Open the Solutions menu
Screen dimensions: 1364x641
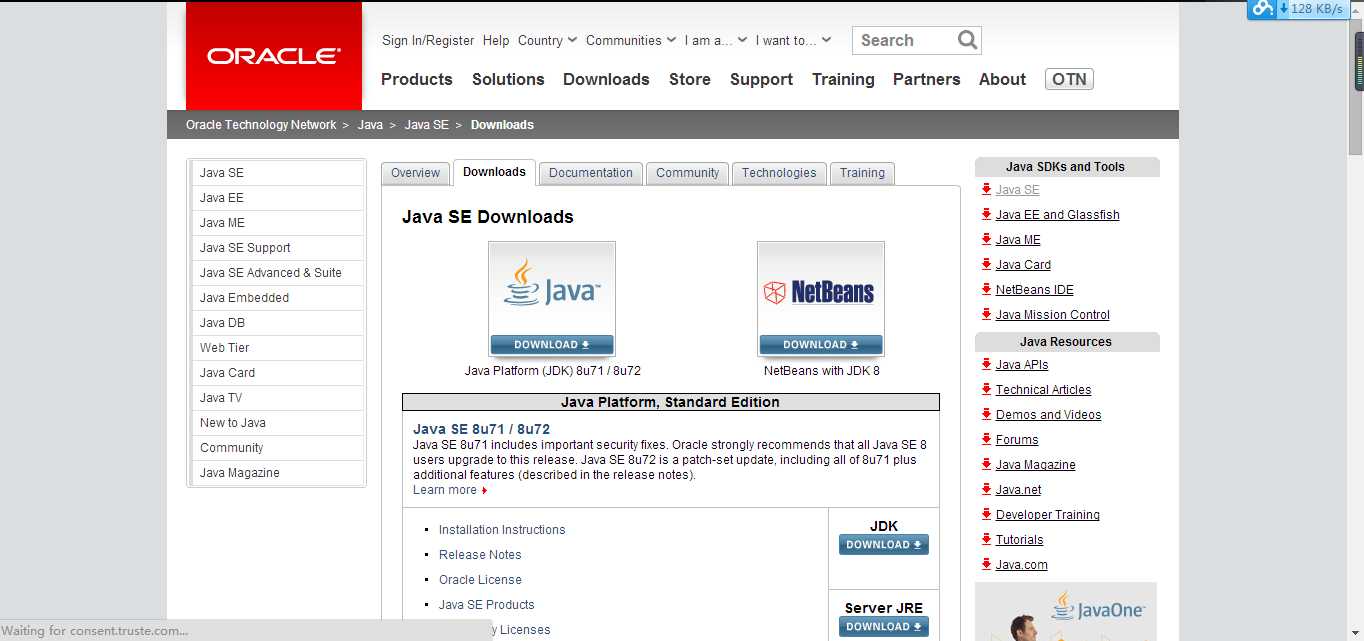tap(508, 79)
